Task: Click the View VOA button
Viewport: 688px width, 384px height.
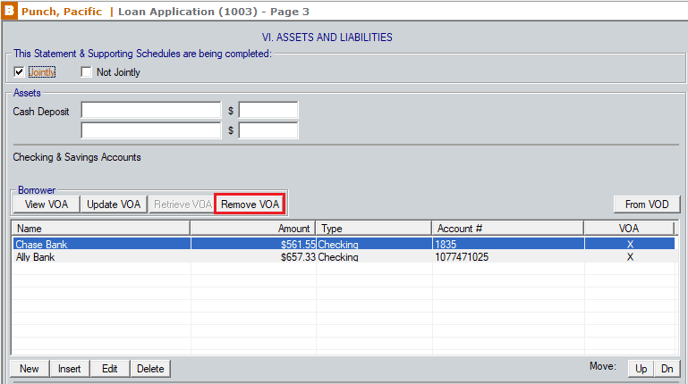Action: click(47, 205)
